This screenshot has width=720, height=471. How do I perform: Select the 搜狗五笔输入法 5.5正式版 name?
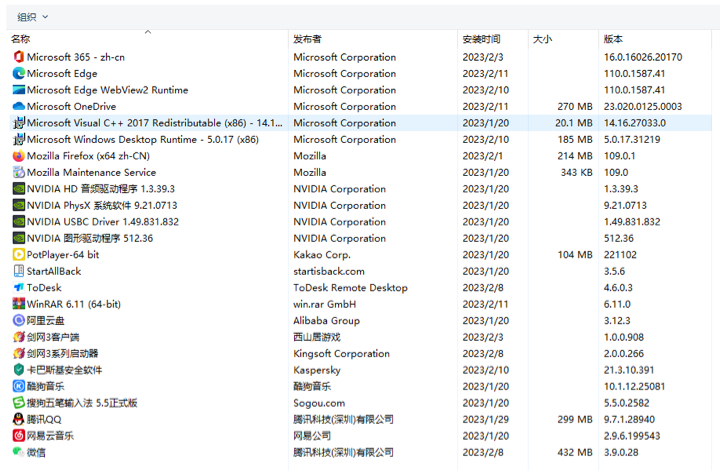(x=82, y=403)
